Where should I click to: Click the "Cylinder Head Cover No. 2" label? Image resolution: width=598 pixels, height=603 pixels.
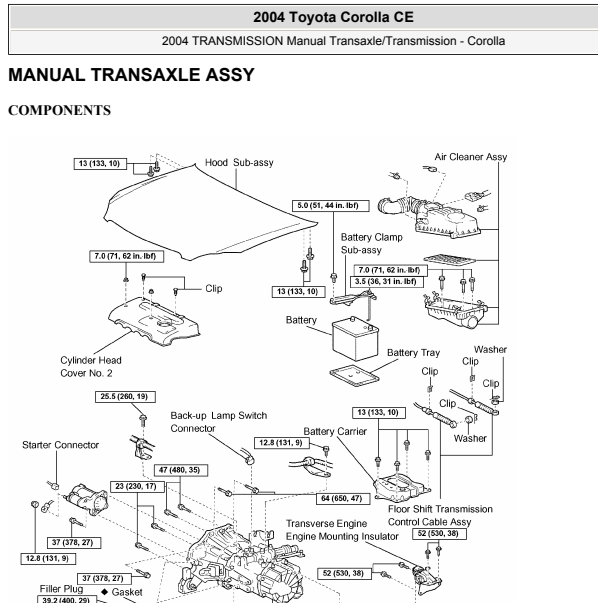[91, 366]
